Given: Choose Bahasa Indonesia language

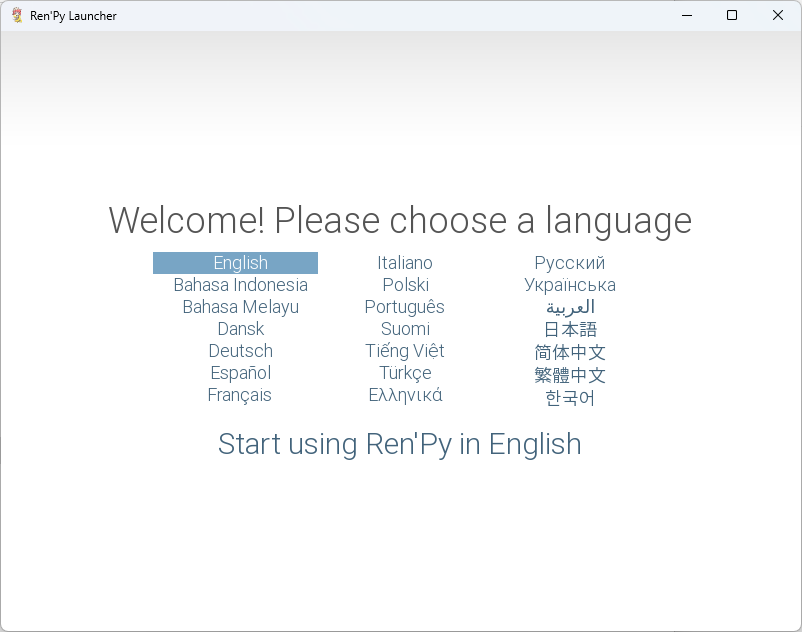Looking at the screenshot, I should point(240,285).
